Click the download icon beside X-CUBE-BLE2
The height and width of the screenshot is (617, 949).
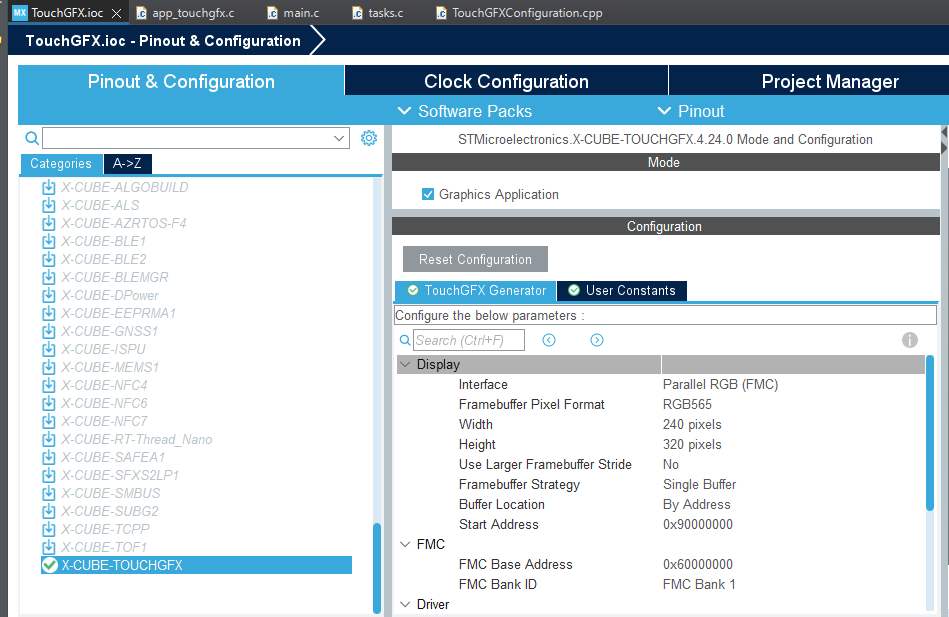(x=48, y=259)
